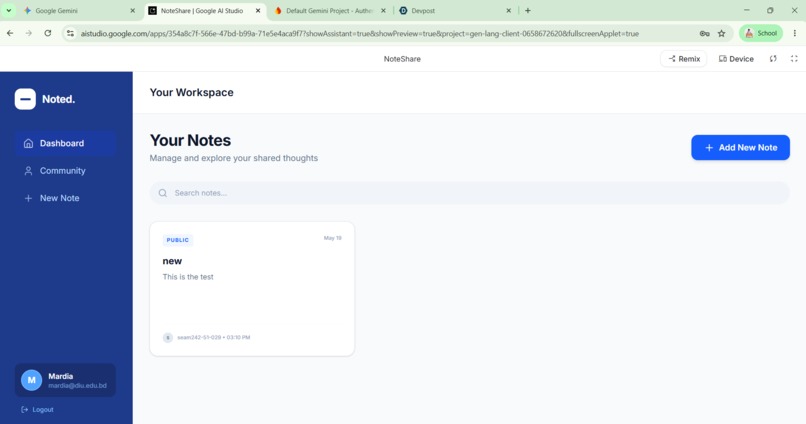This screenshot has height=424, width=806.
Task: Click the Mardia avatar circle
Action: click(31, 380)
